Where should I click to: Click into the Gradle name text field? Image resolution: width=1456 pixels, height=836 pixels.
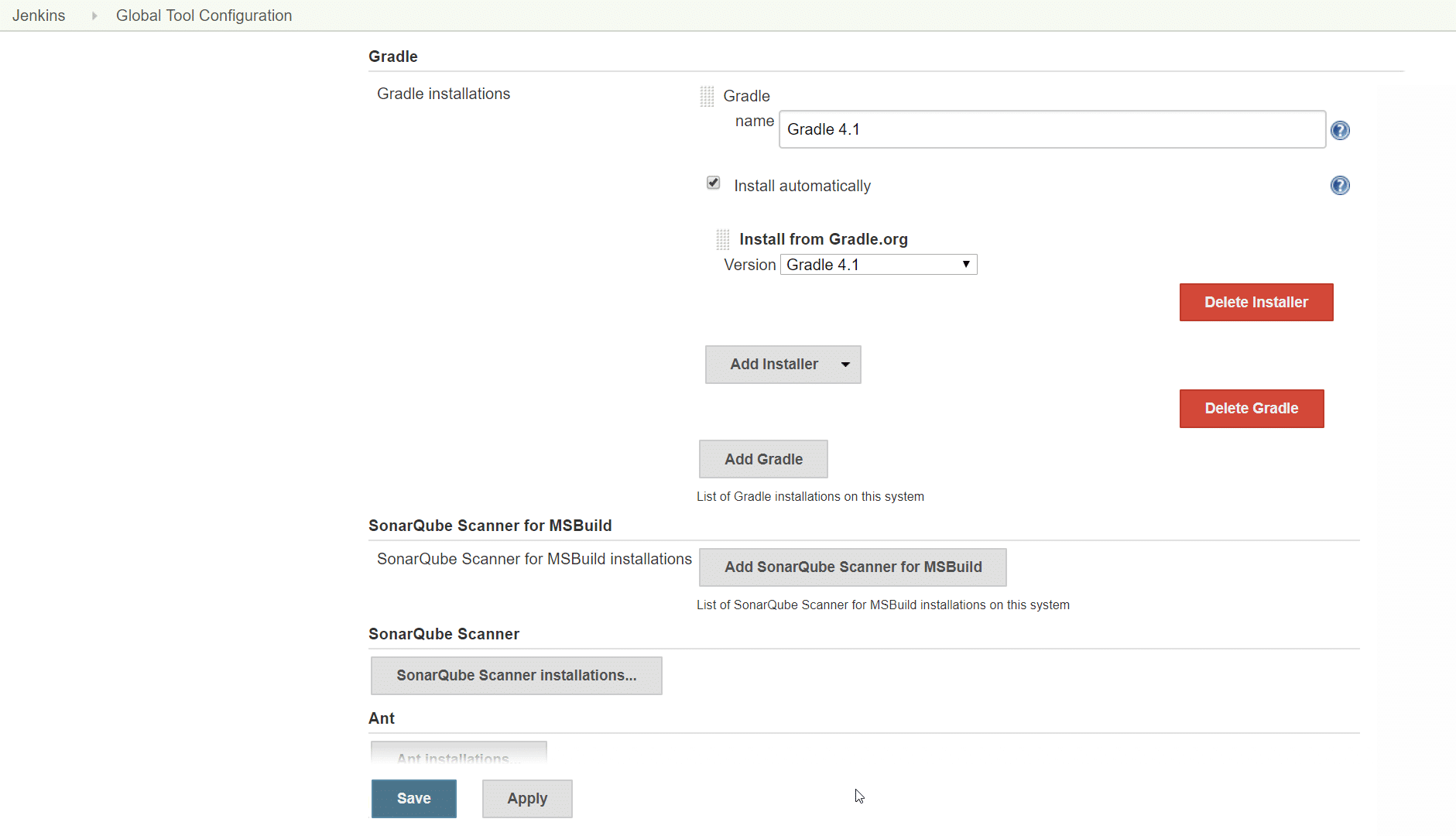(x=1051, y=129)
